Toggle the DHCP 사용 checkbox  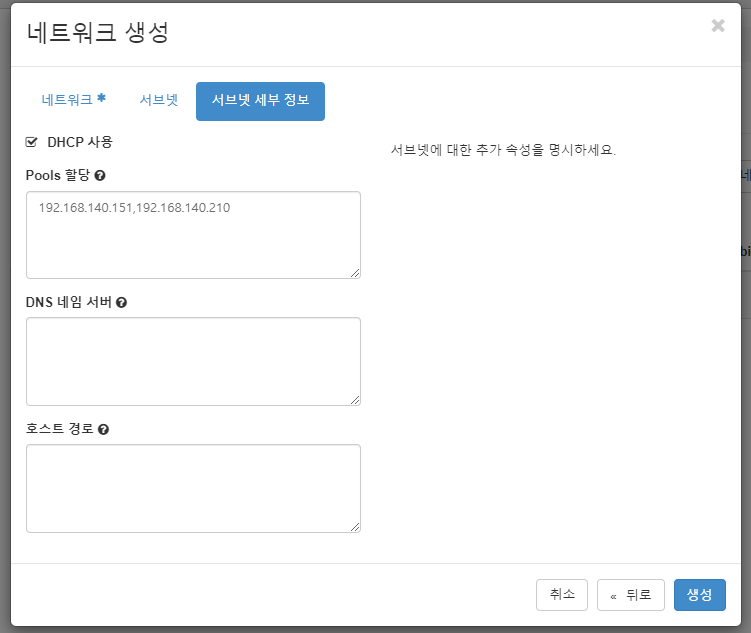pyautogui.click(x=31, y=142)
